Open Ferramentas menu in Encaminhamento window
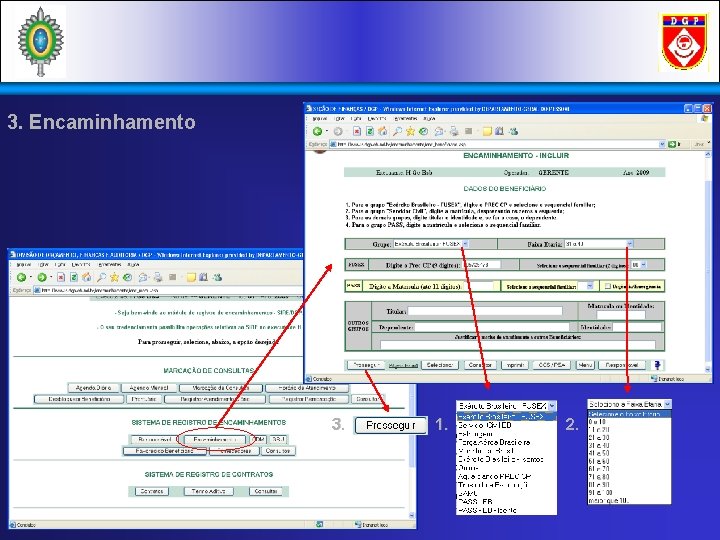This screenshot has height=540, width=720. coord(405,118)
